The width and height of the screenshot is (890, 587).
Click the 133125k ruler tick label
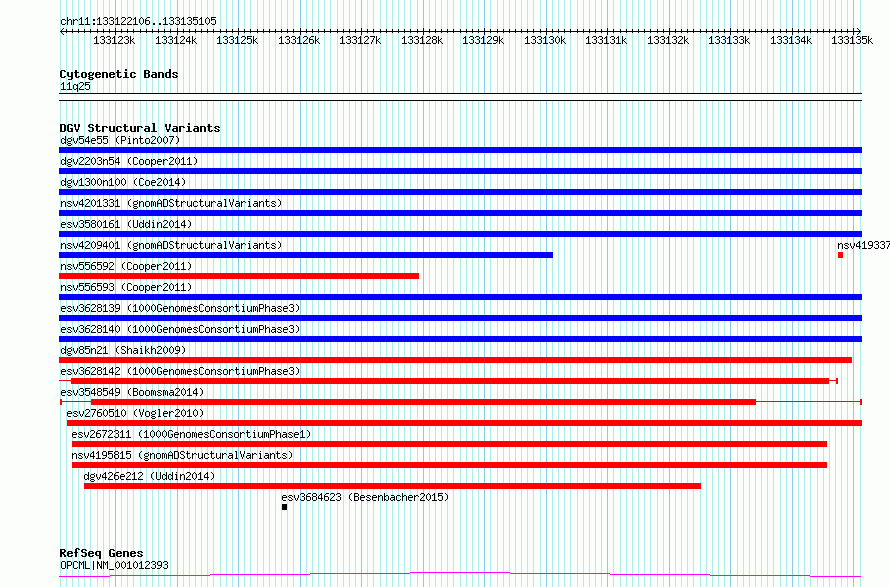point(237,40)
